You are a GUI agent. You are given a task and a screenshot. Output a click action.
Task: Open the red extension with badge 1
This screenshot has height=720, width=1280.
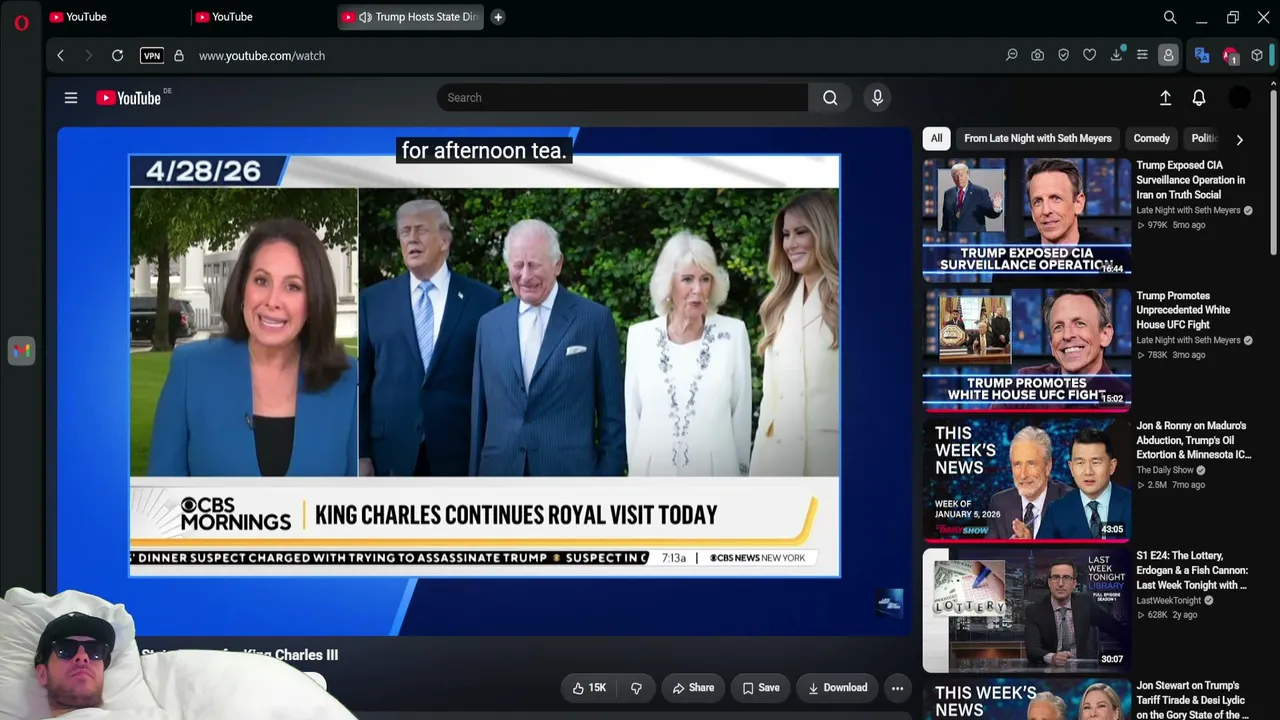[1231, 56]
